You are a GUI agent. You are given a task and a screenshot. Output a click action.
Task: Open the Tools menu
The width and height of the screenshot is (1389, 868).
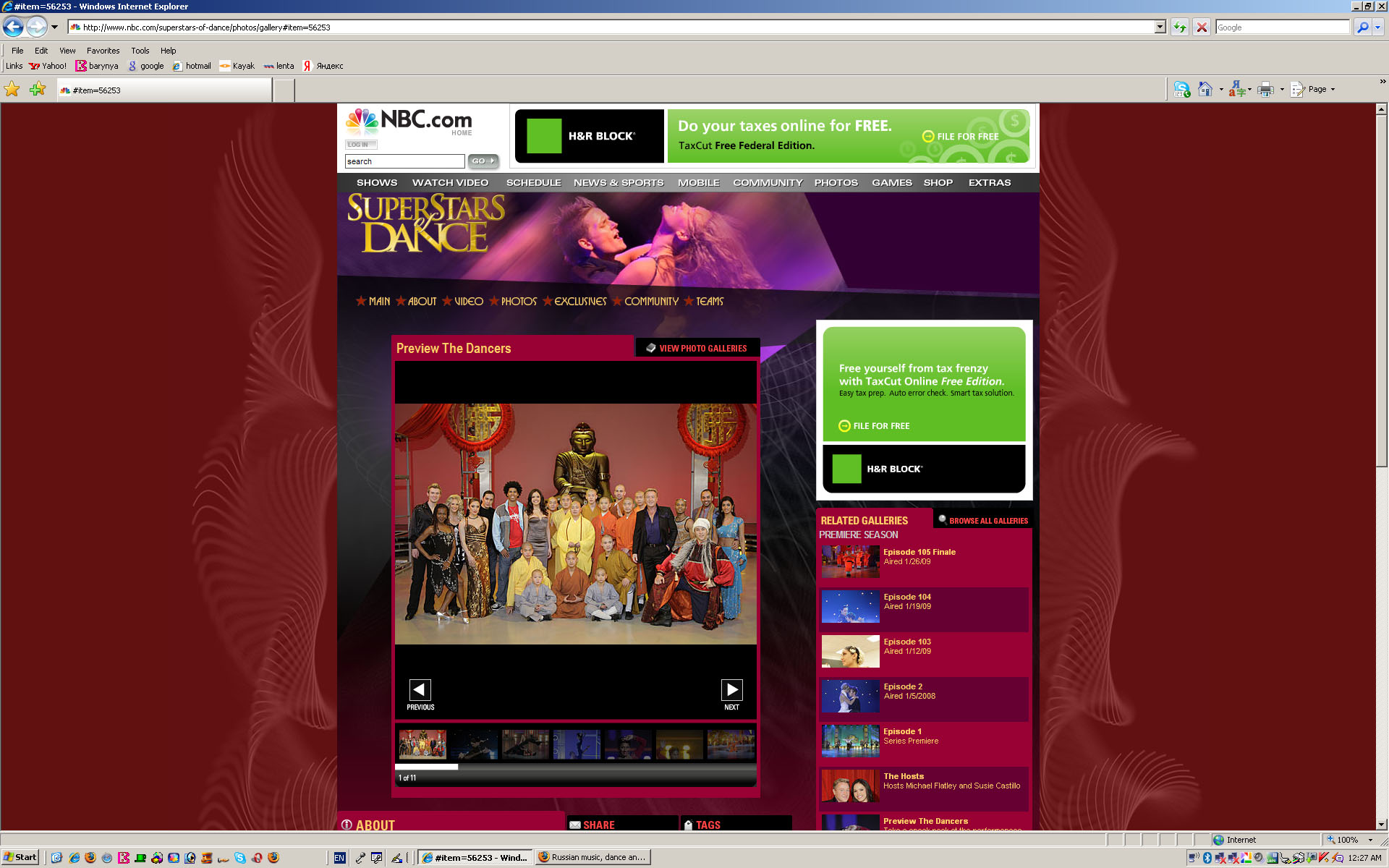[x=140, y=51]
